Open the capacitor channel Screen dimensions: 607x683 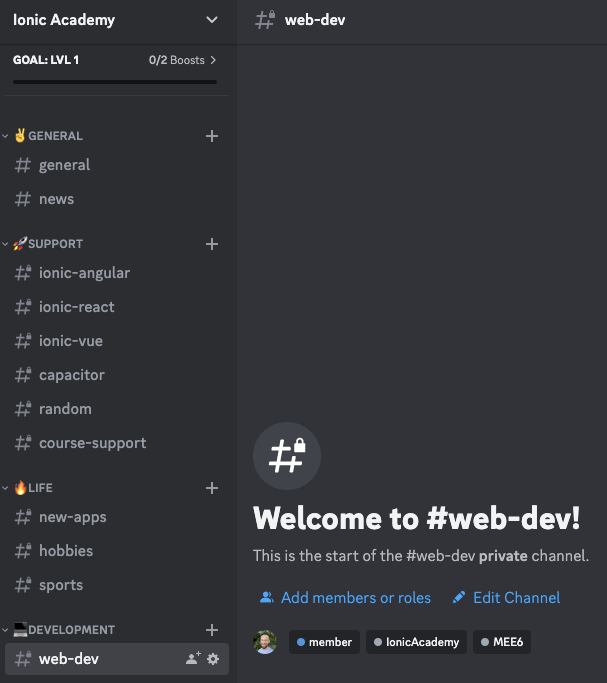coord(117,375)
